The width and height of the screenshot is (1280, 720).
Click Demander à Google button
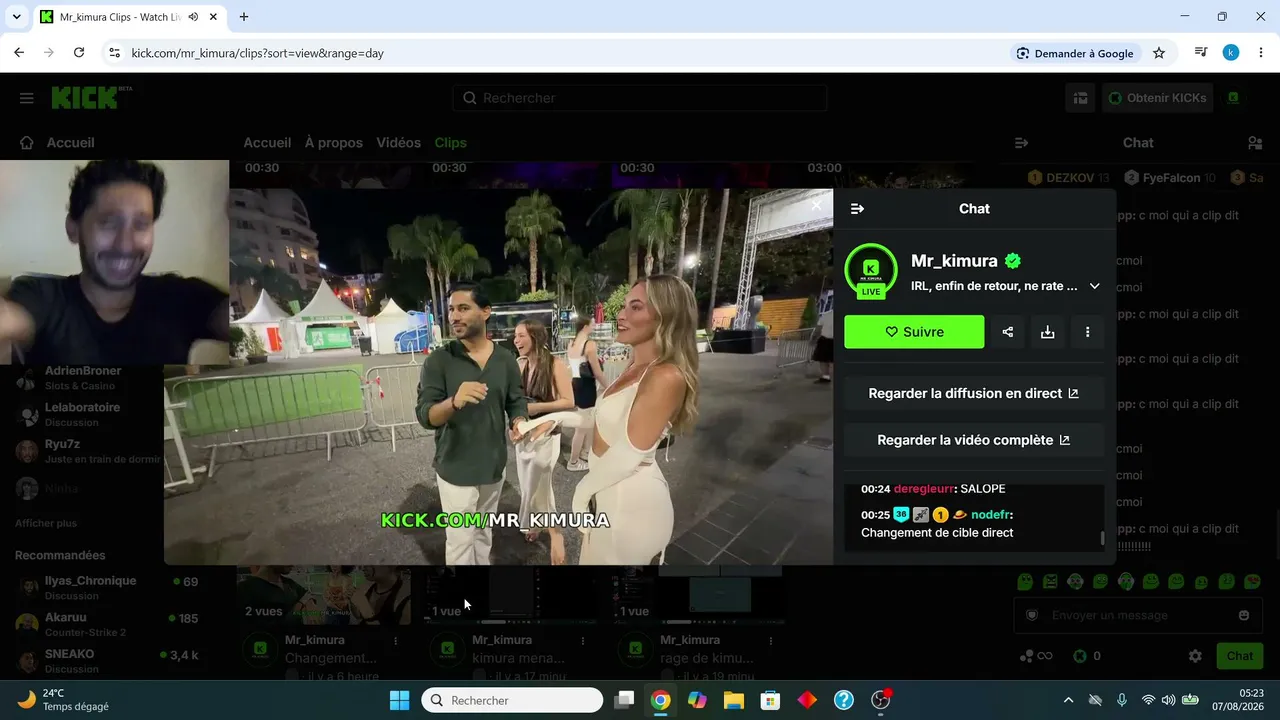(x=1075, y=53)
